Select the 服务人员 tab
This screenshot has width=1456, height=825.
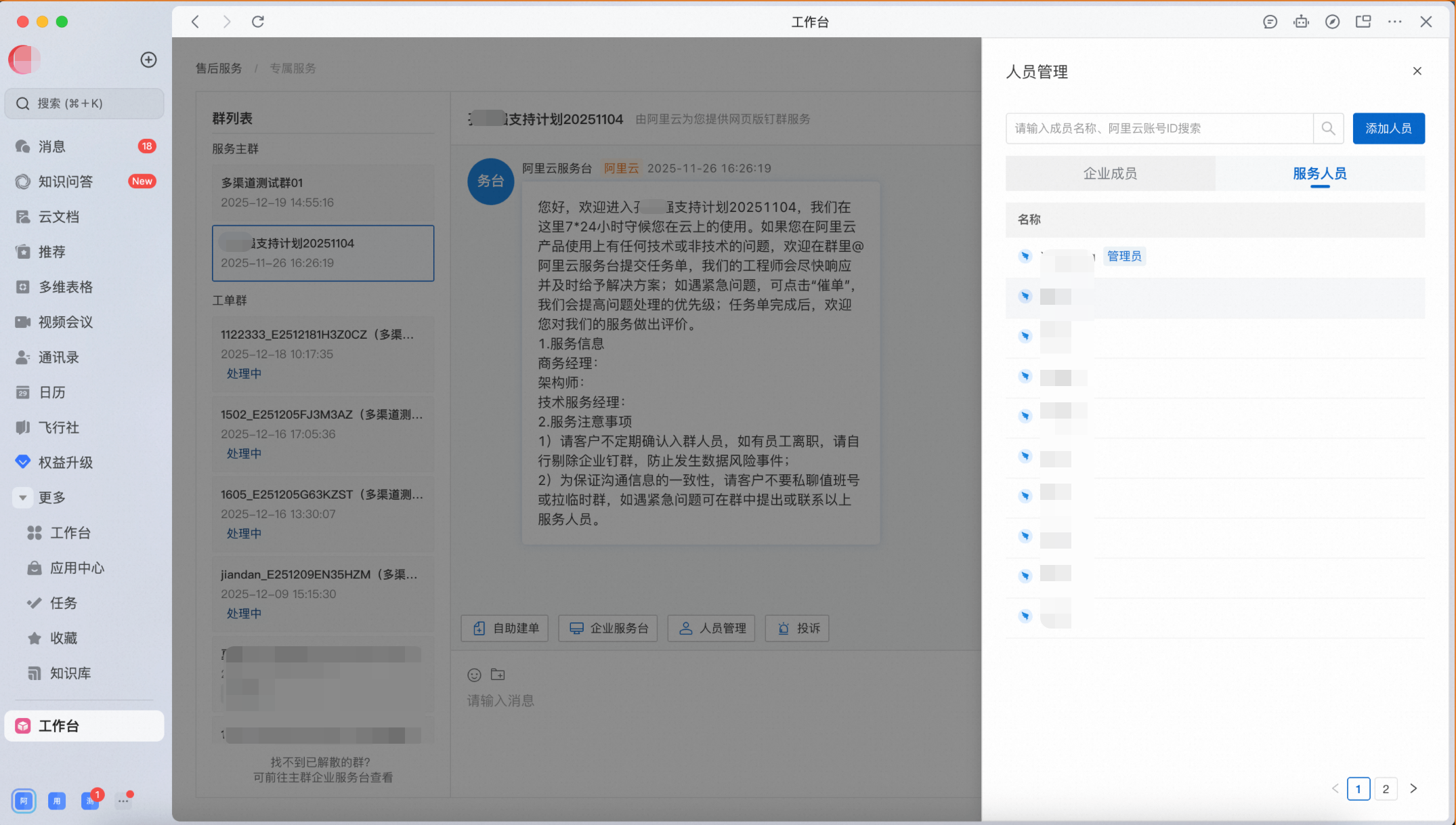(1319, 173)
